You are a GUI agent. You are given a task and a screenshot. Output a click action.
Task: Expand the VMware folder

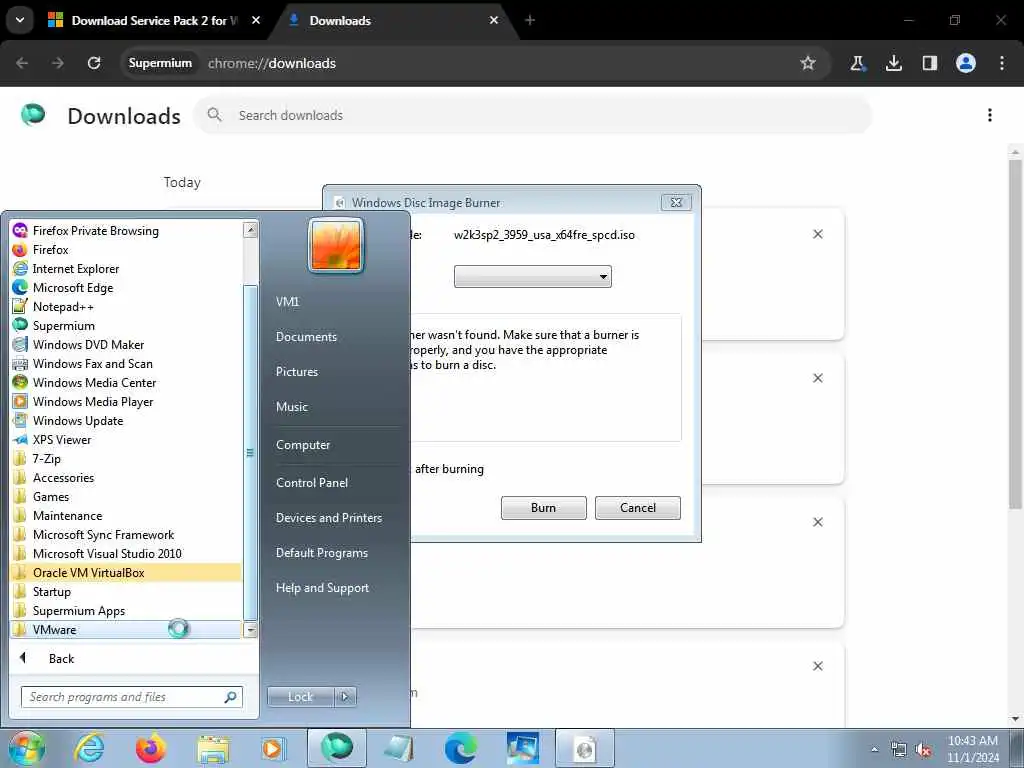125,630
